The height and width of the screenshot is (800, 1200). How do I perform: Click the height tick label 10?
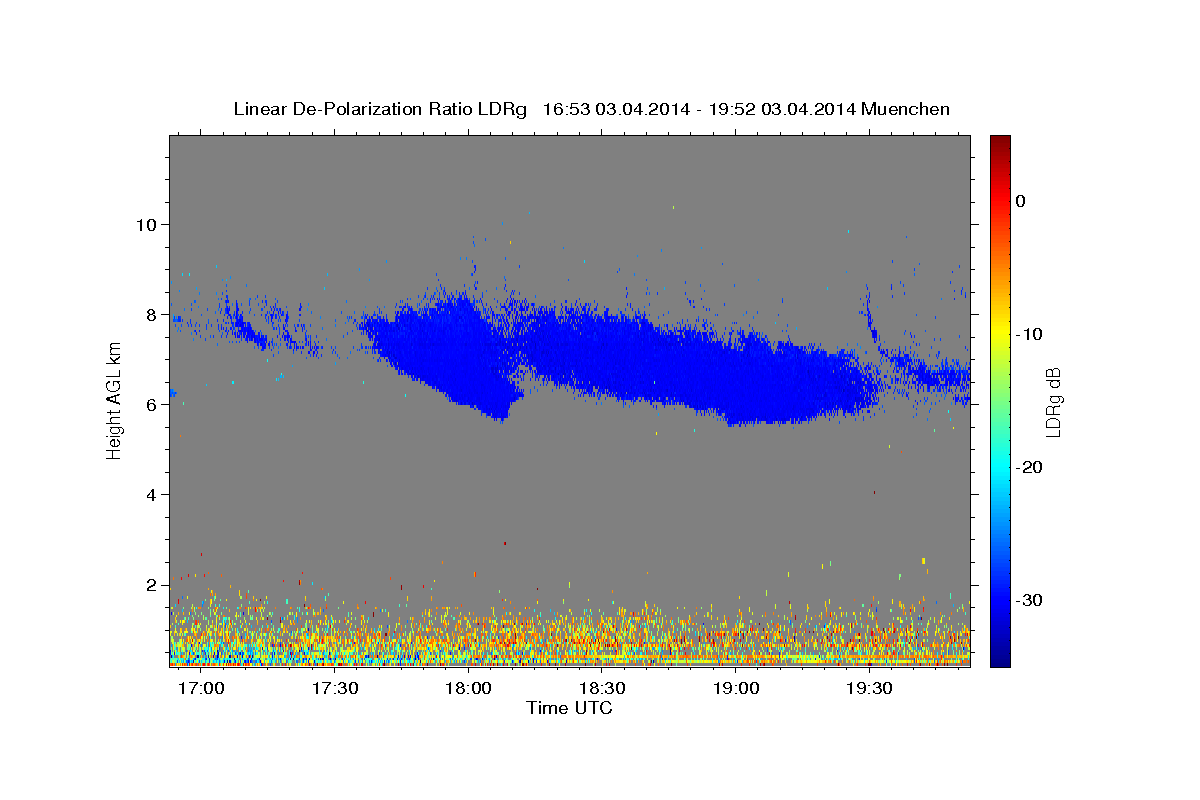[x=148, y=224]
